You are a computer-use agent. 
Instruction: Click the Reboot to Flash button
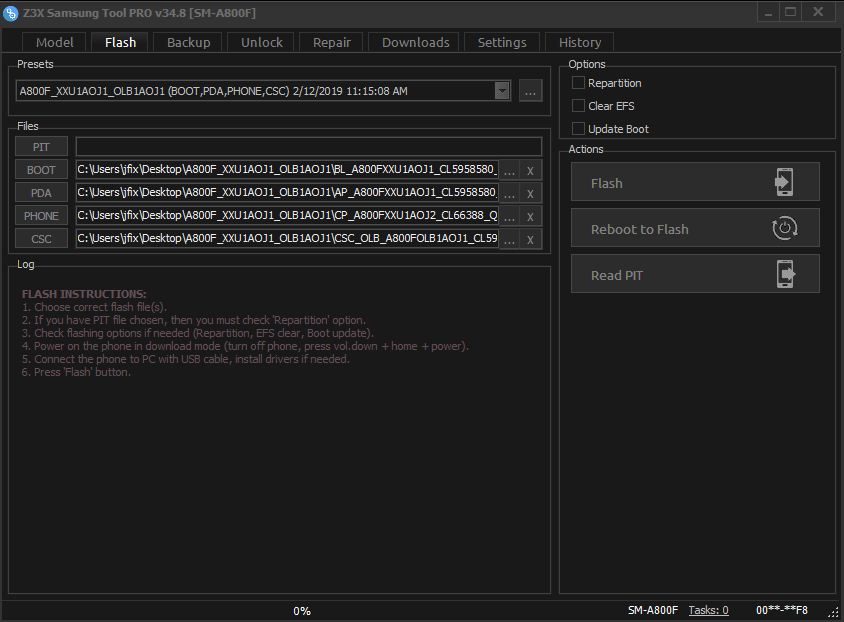695,228
